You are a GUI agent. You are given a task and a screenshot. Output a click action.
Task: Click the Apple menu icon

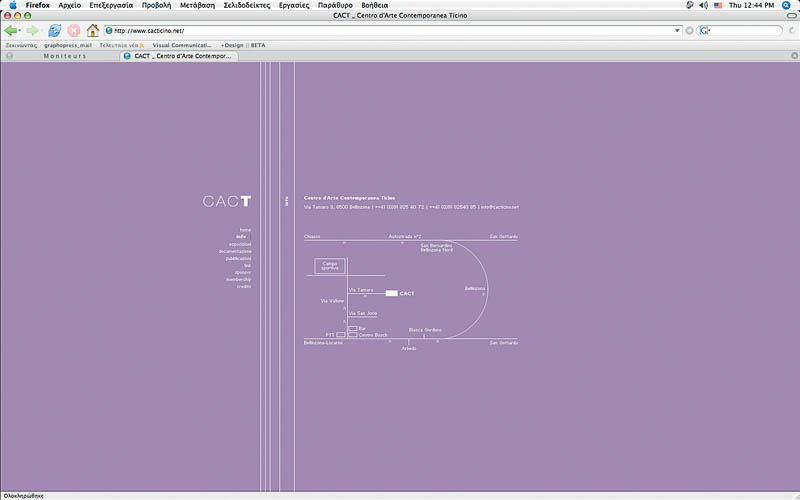coord(13,5)
